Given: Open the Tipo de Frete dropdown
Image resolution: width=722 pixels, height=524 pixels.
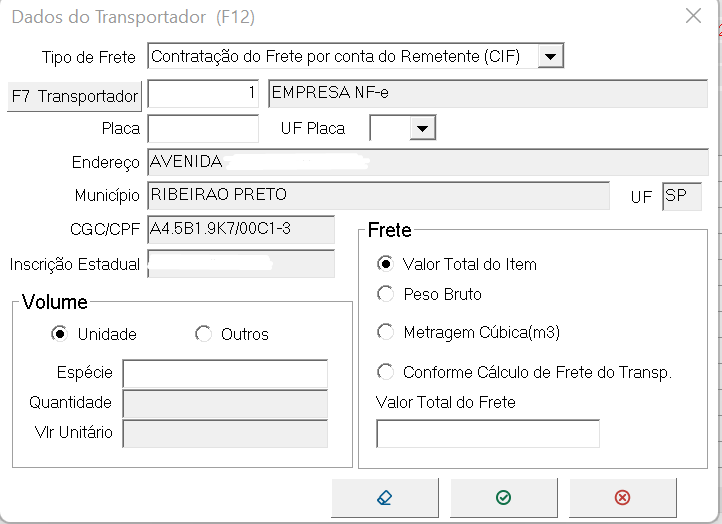Looking at the screenshot, I should click(550, 57).
